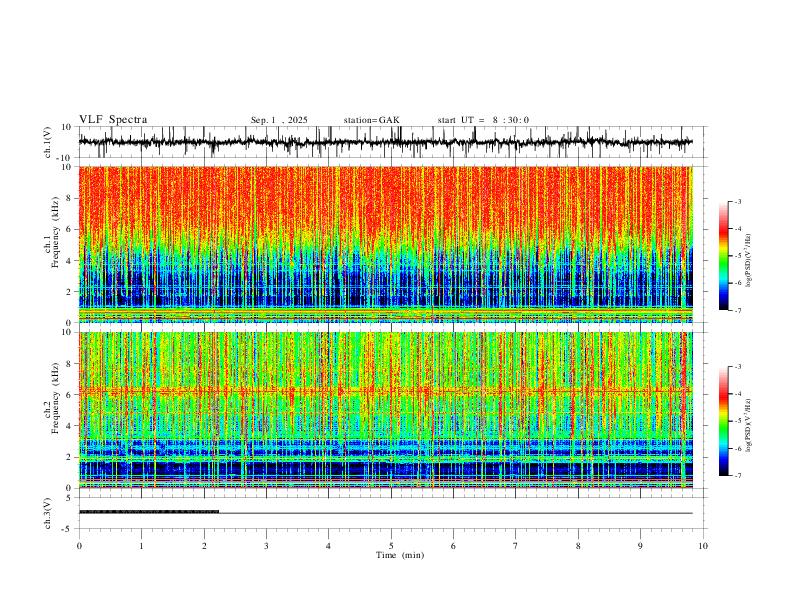
Task: Click the time axis tick label "7"
Action: [516, 546]
